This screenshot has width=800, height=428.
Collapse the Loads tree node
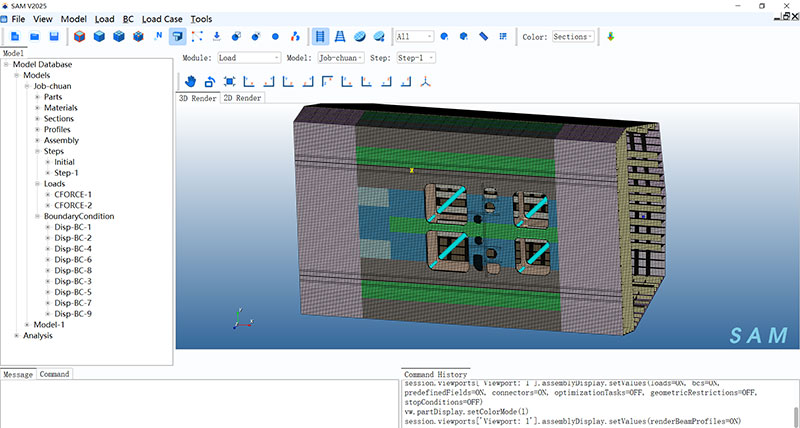pos(37,184)
